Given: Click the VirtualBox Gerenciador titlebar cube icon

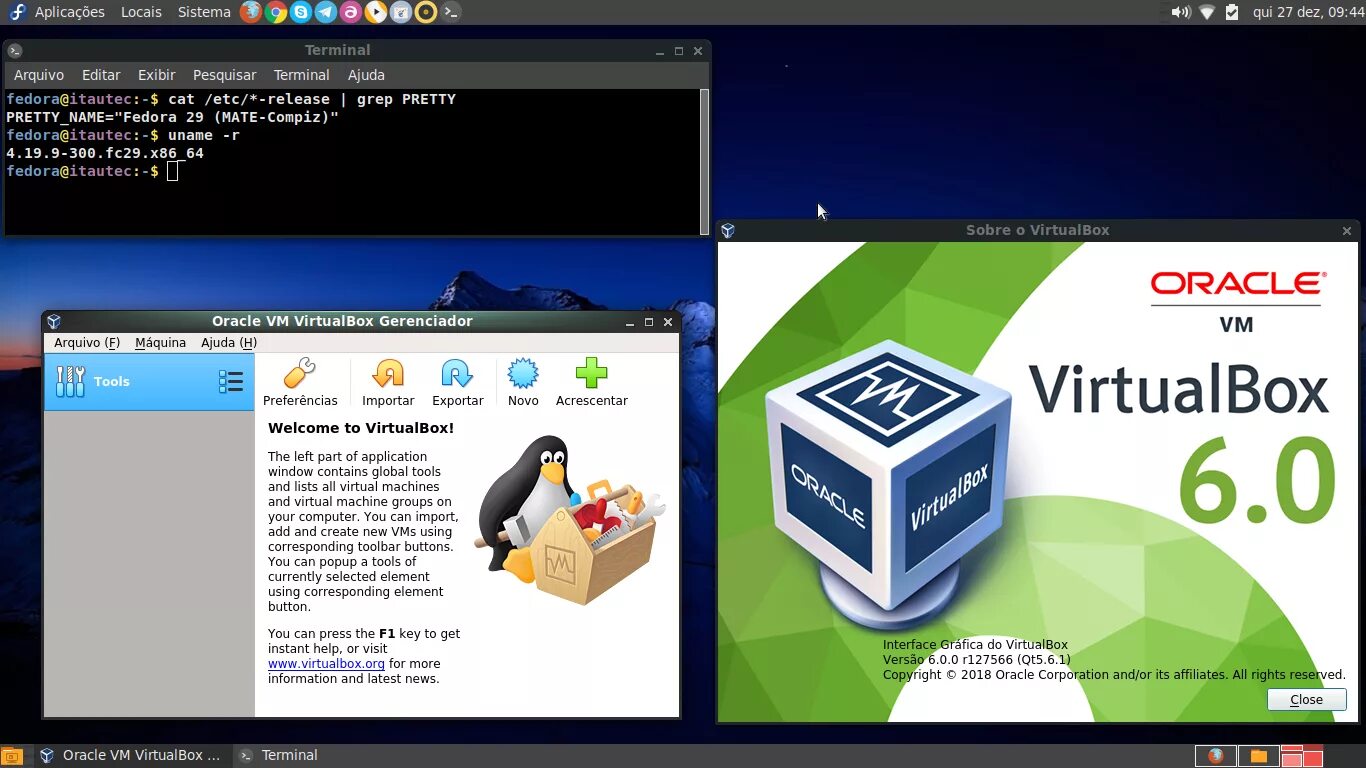Looking at the screenshot, I should pos(54,321).
